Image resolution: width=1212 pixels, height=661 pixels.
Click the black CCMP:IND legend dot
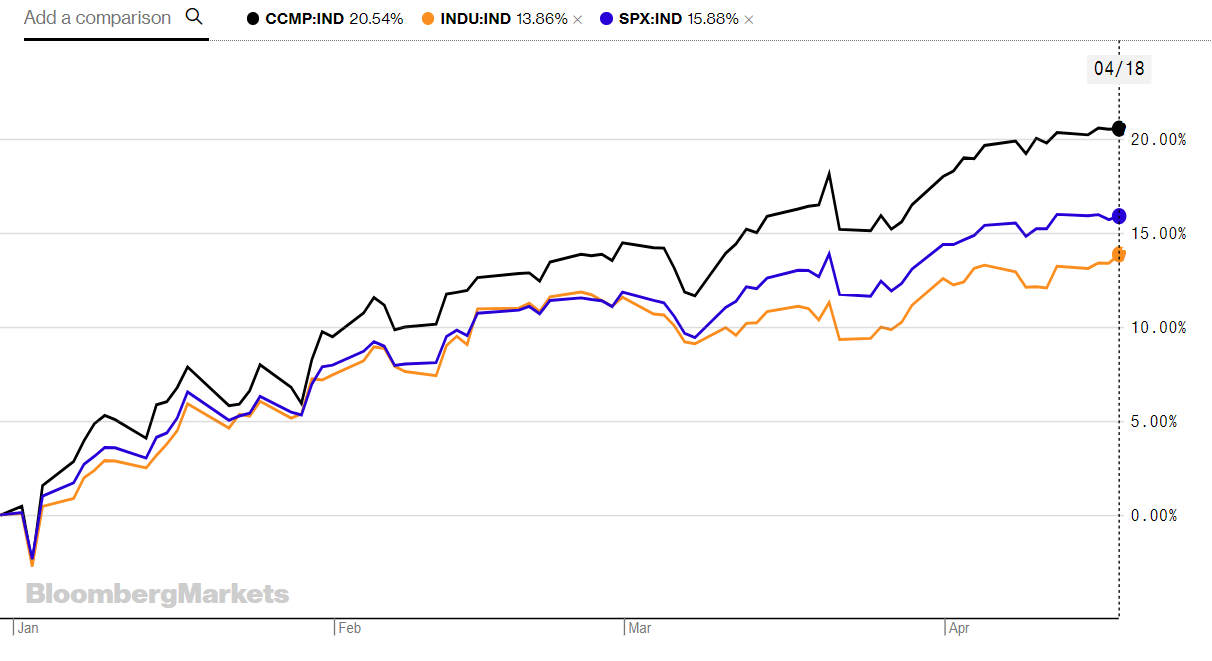click(253, 19)
